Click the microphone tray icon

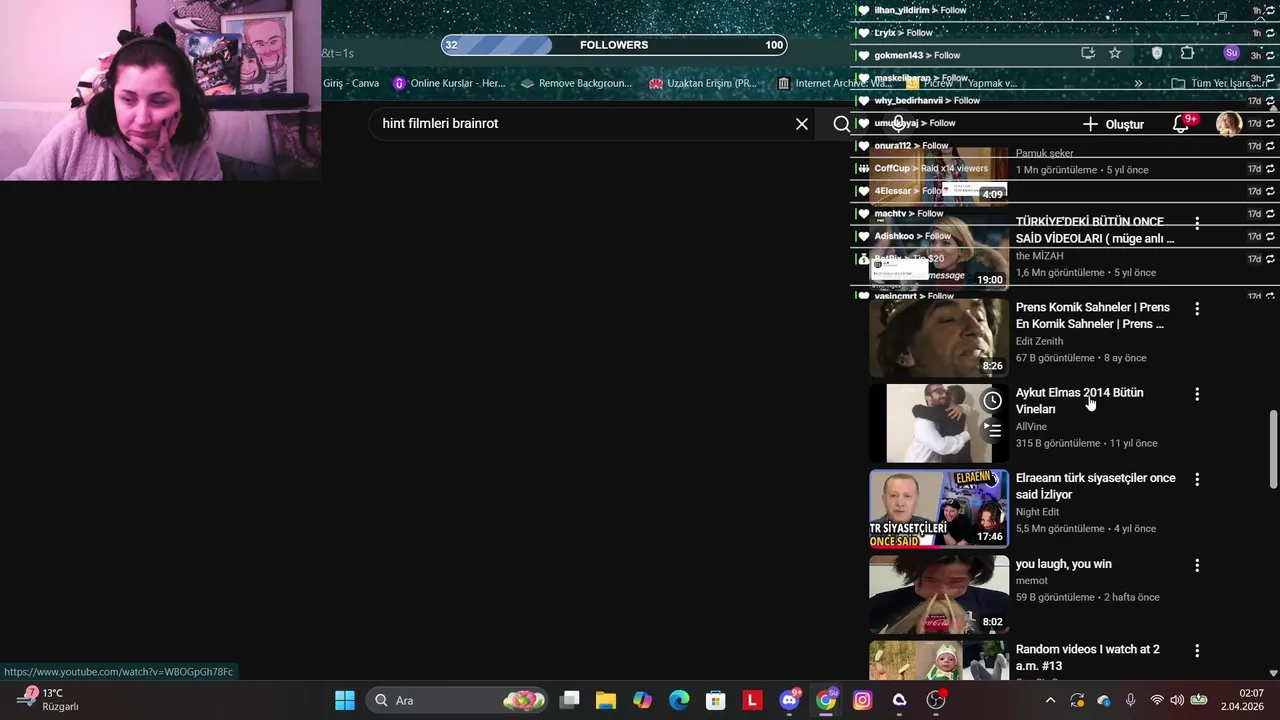1130,700
